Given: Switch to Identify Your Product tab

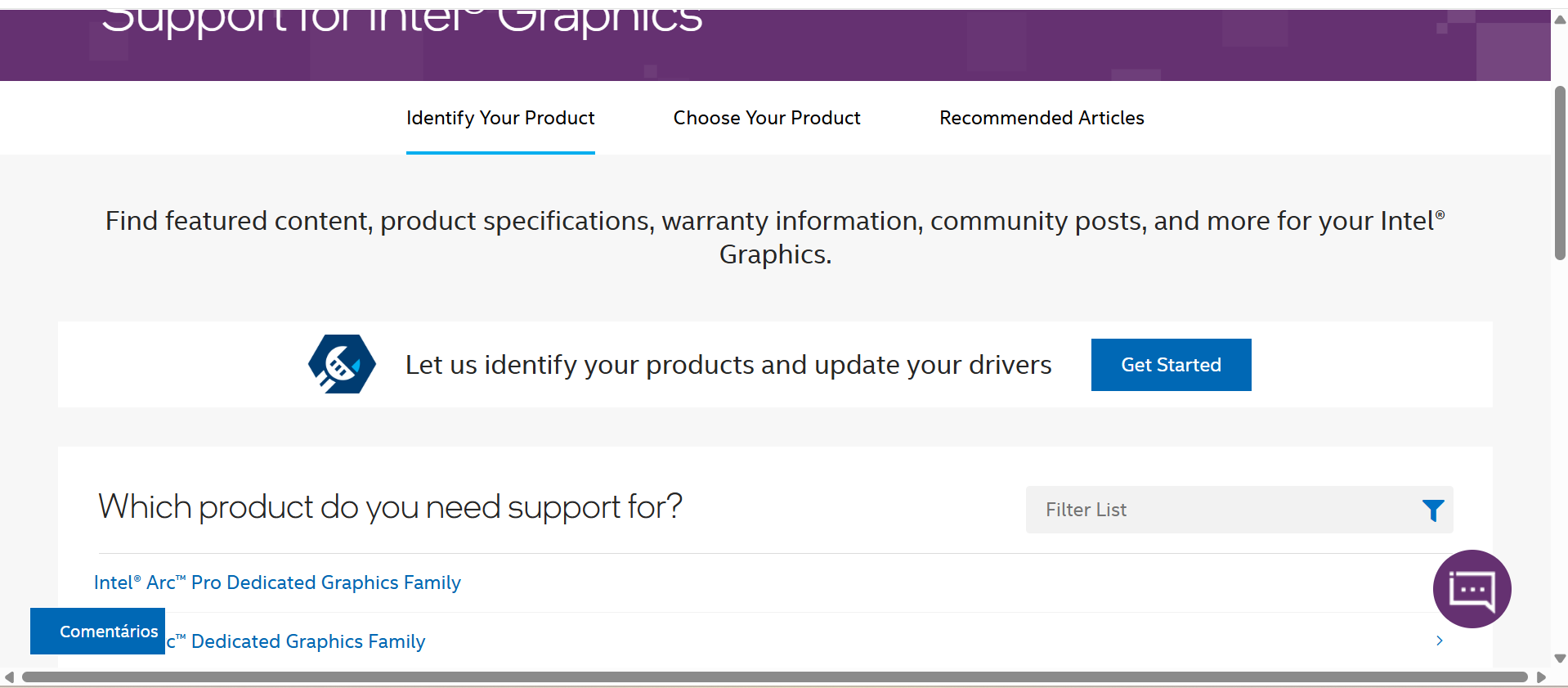Looking at the screenshot, I should click(500, 118).
